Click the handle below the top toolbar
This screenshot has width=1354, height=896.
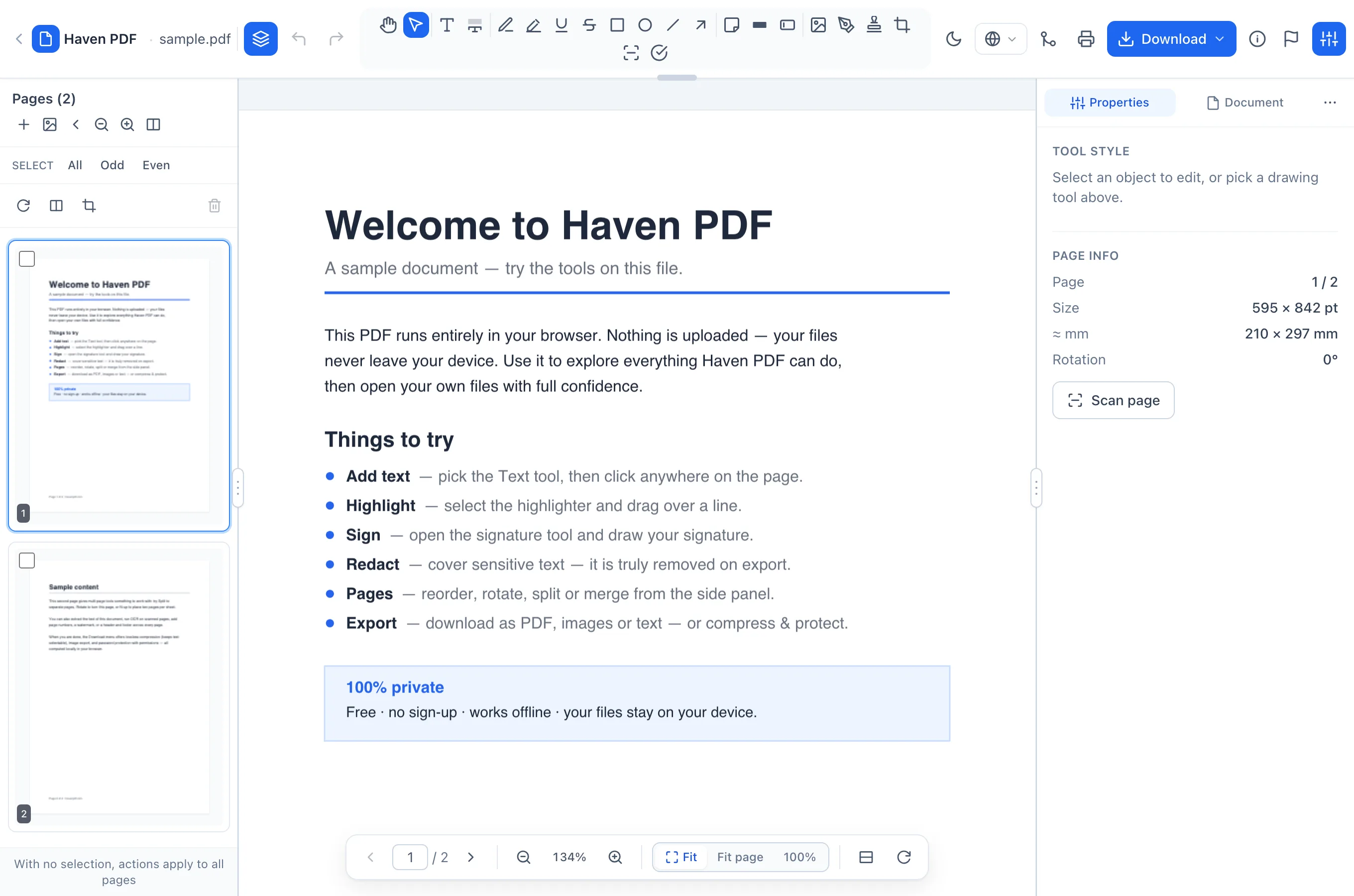pos(677,78)
